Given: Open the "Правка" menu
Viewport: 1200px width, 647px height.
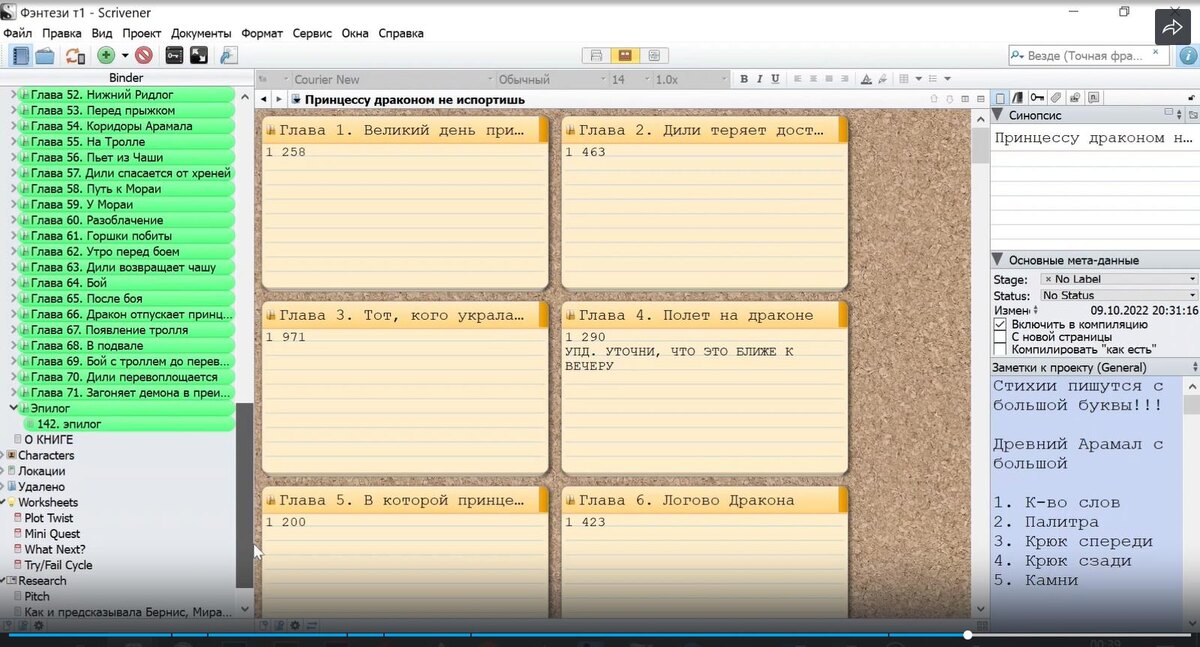Looking at the screenshot, I should [x=62, y=33].
